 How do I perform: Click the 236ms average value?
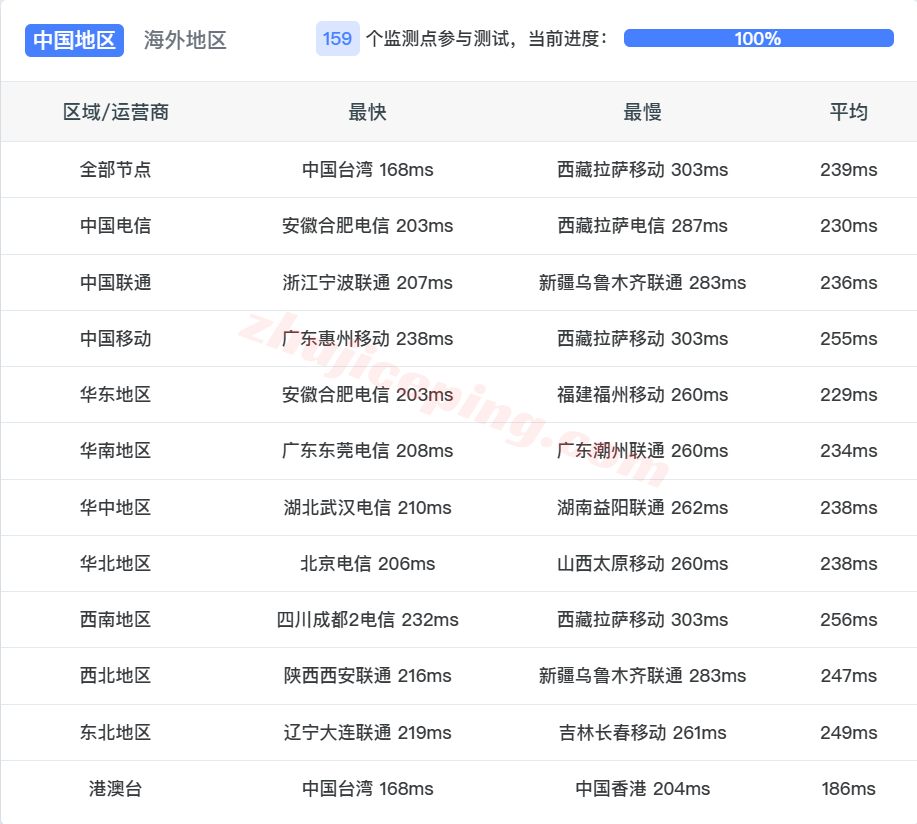(849, 282)
